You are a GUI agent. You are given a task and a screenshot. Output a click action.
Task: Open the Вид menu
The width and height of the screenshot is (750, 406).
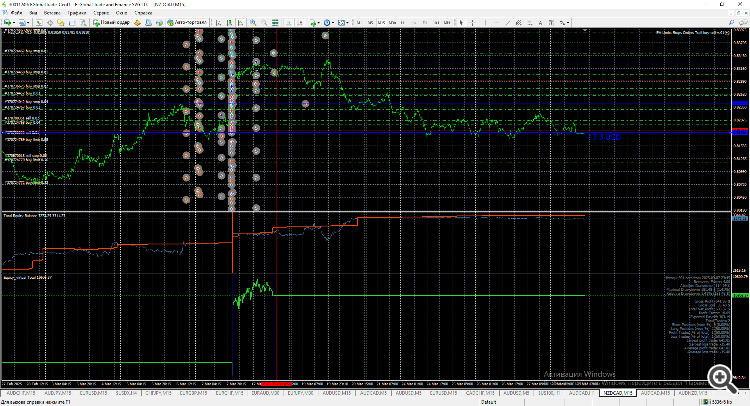tap(33, 13)
